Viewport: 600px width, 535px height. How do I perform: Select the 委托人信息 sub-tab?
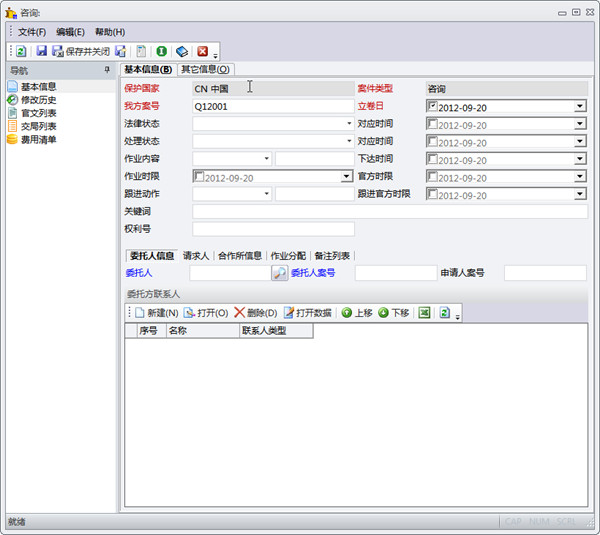152,256
